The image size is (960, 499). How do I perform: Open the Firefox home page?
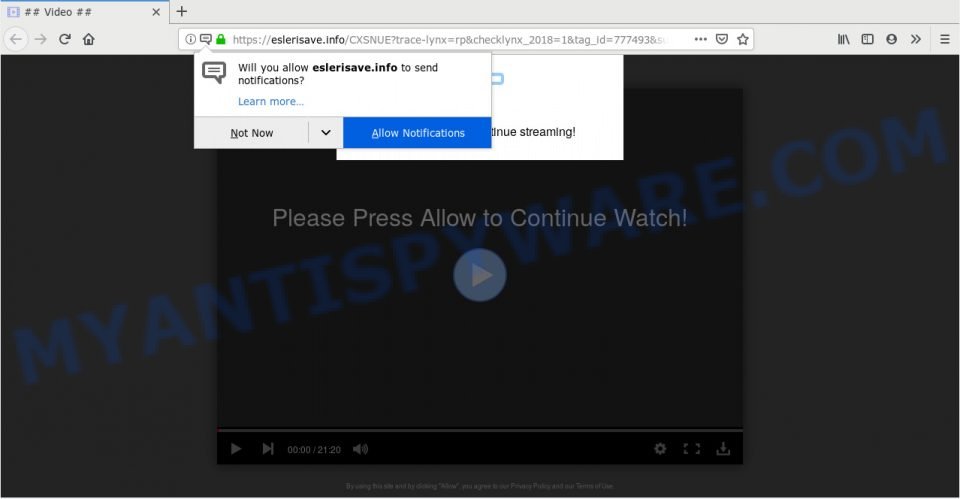89,39
